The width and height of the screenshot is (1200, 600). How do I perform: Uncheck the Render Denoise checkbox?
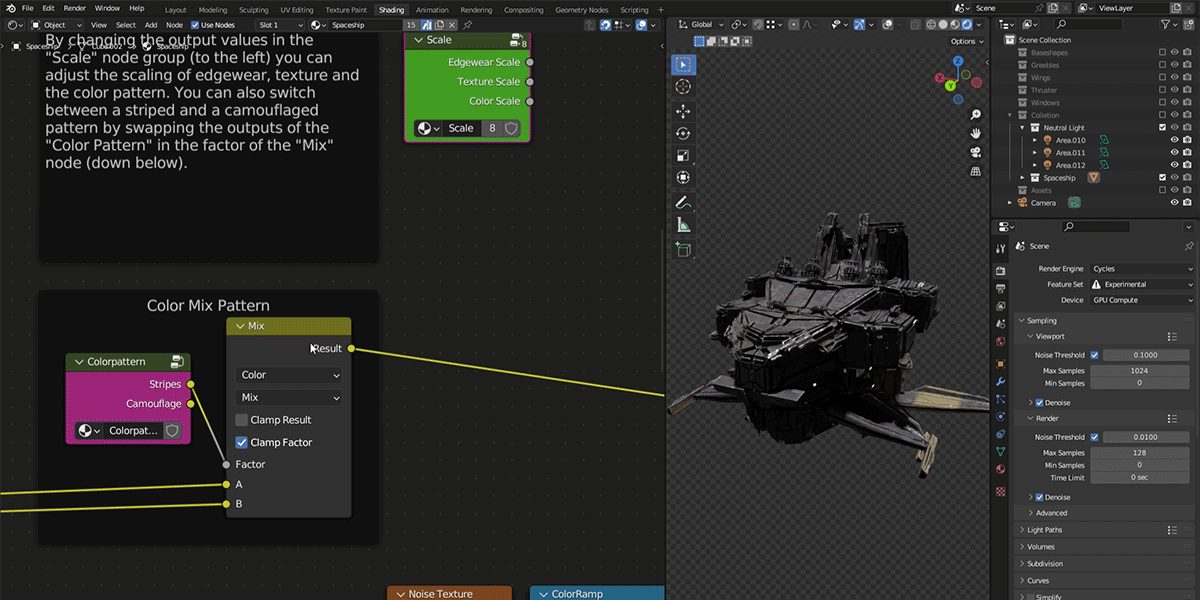[1040, 497]
